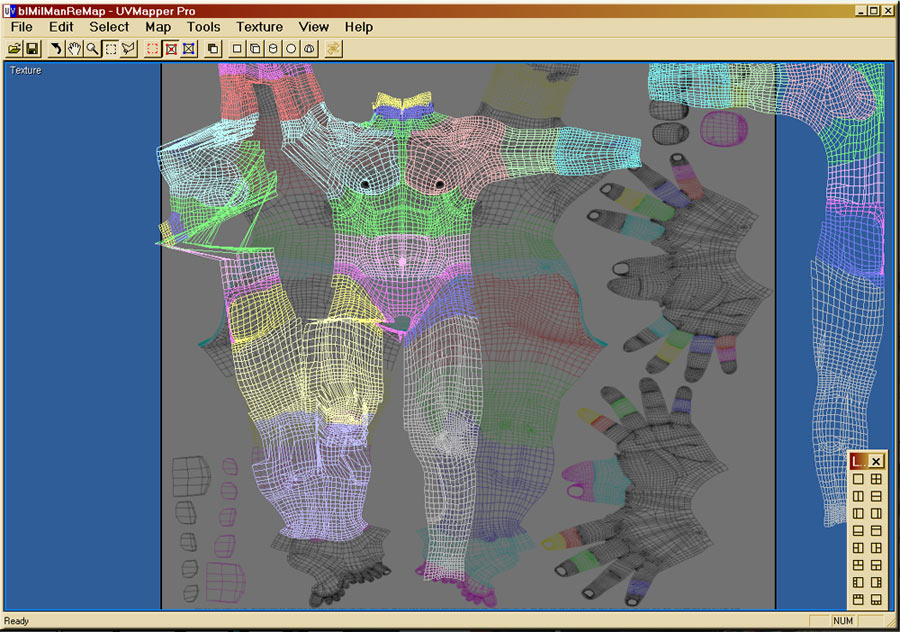Choose the rectangular marquee selection tool
900x632 pixels.
[110, 48]
